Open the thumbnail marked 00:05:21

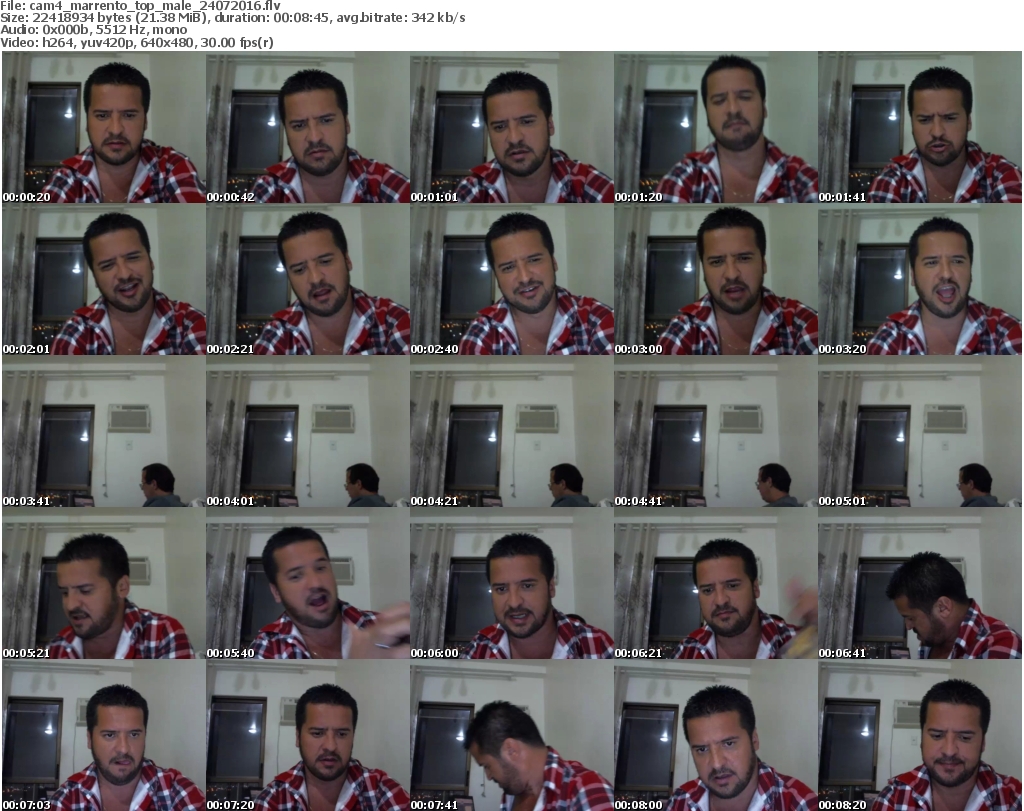(x=104, y=584)
